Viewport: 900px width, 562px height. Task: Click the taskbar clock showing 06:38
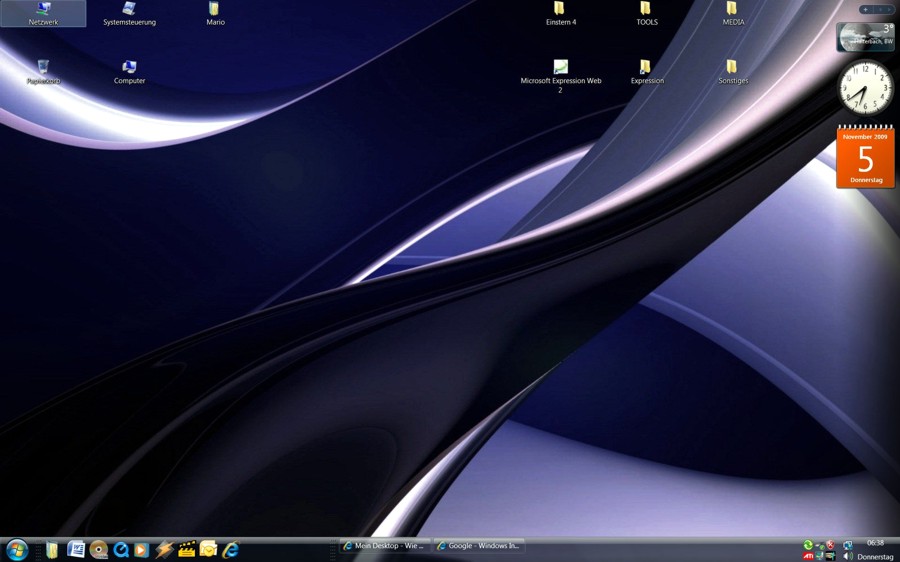coord(875,543)
